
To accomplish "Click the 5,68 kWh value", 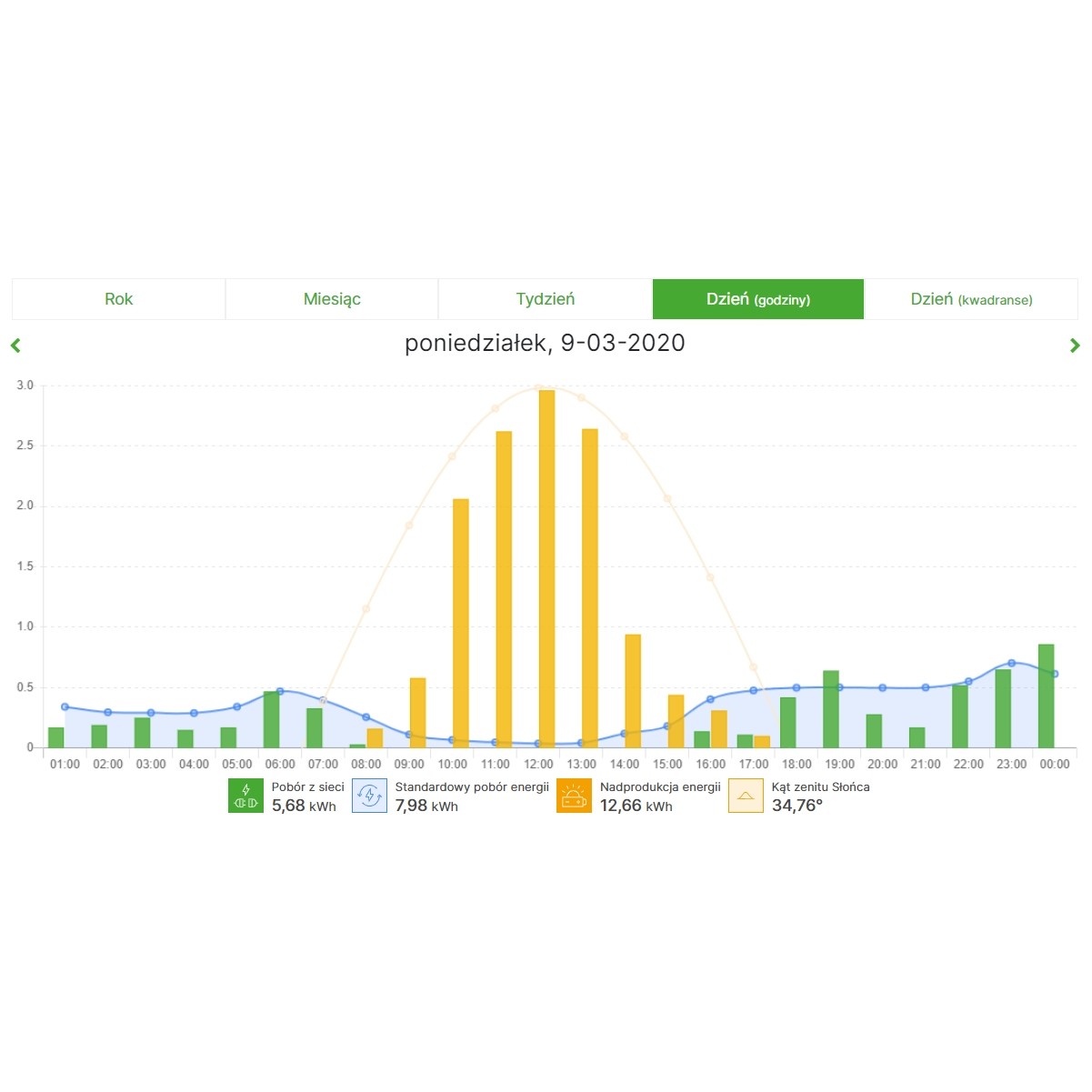I will tap(304, 806).
